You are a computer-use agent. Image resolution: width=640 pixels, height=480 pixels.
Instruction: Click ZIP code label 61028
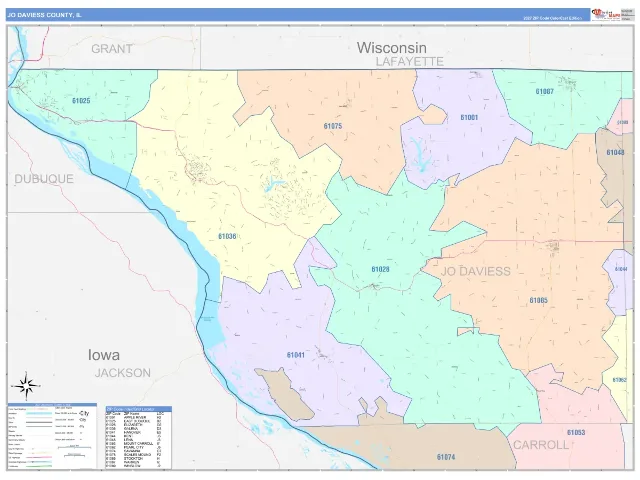point(380,269)
